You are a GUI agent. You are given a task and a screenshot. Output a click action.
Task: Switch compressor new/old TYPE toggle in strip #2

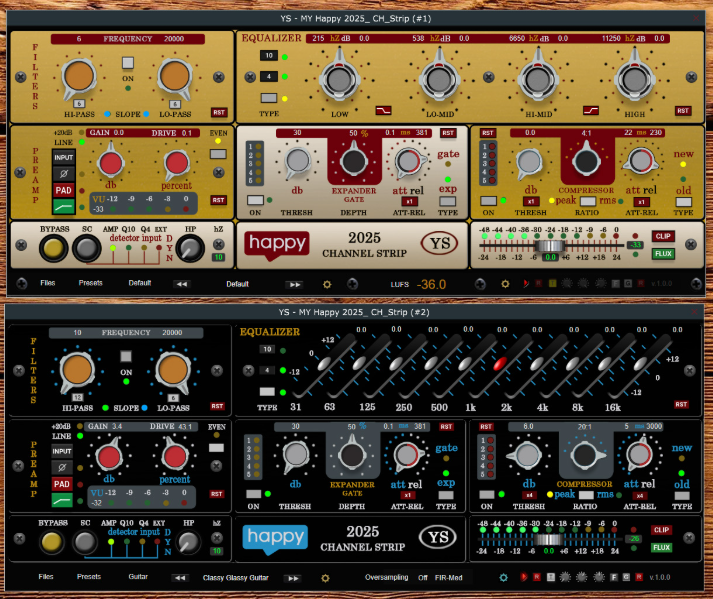point(681,495)
